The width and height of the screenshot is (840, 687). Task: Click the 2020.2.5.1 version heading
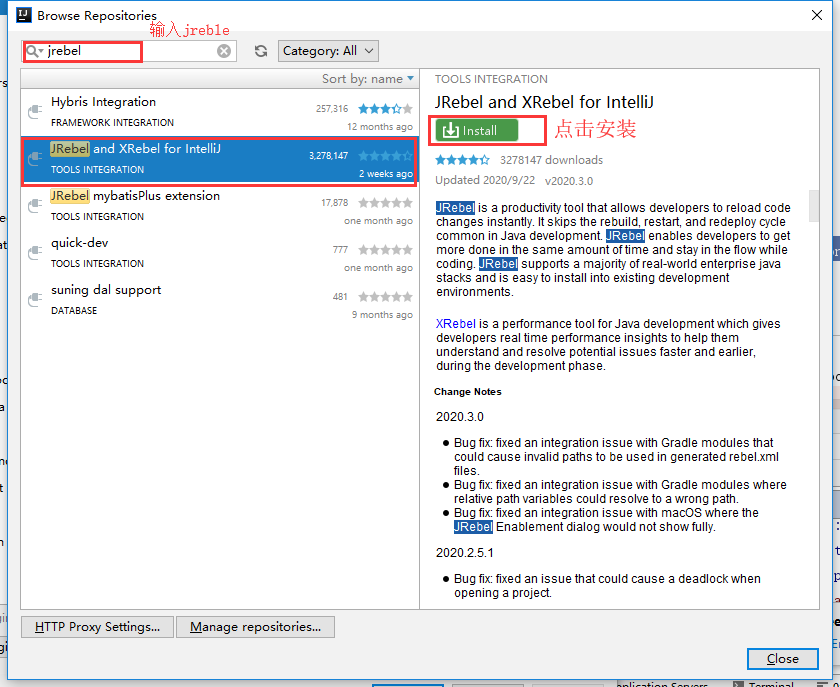[464, 552]
